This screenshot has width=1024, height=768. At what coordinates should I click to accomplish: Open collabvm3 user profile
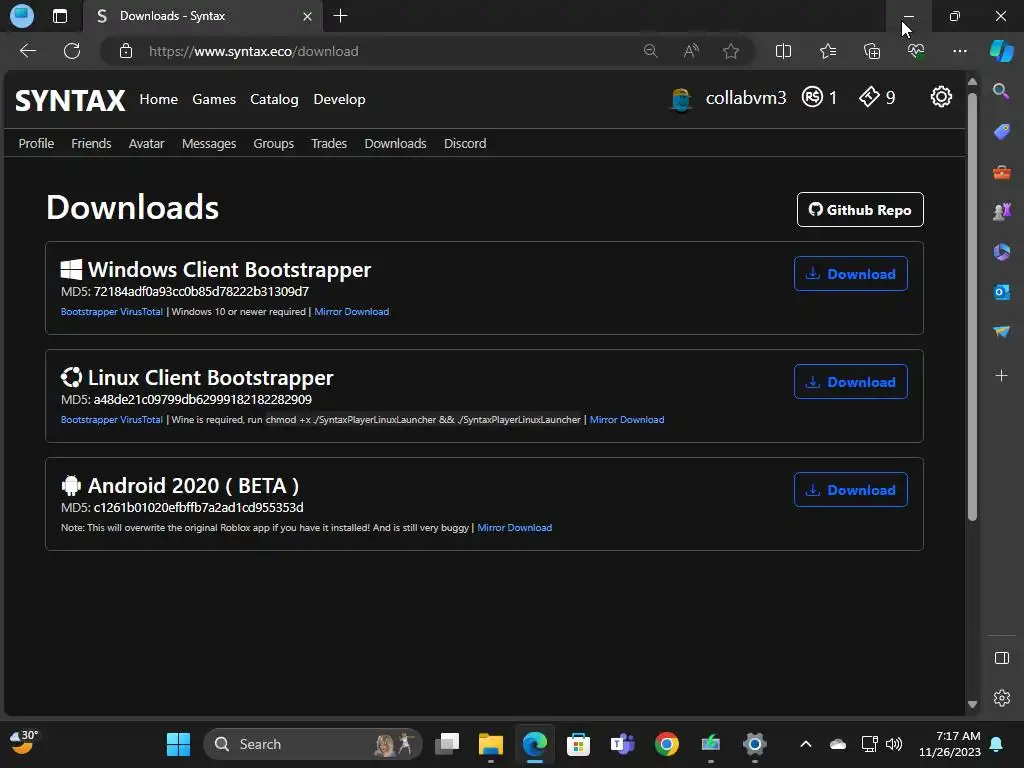pos(746,98)
